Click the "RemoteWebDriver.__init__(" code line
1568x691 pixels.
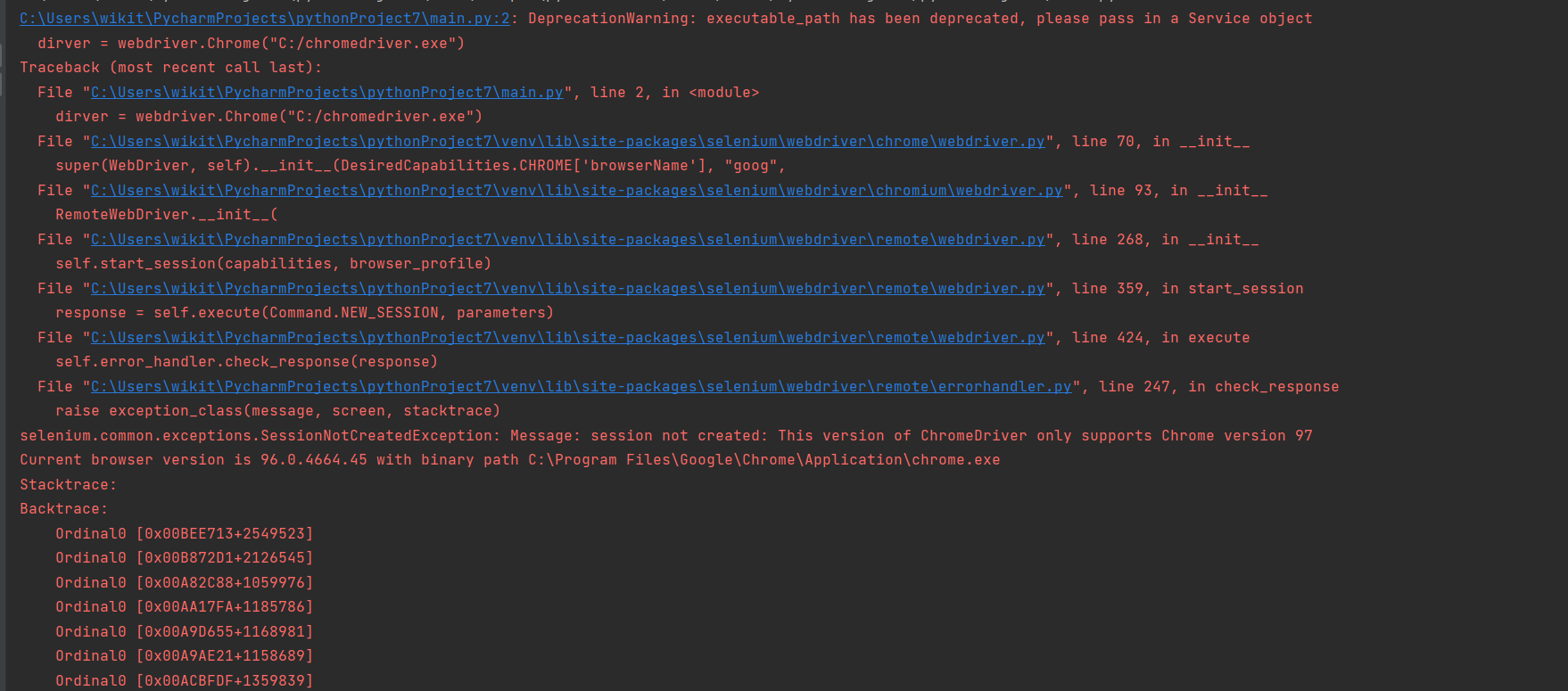click(x=166, y=215)
